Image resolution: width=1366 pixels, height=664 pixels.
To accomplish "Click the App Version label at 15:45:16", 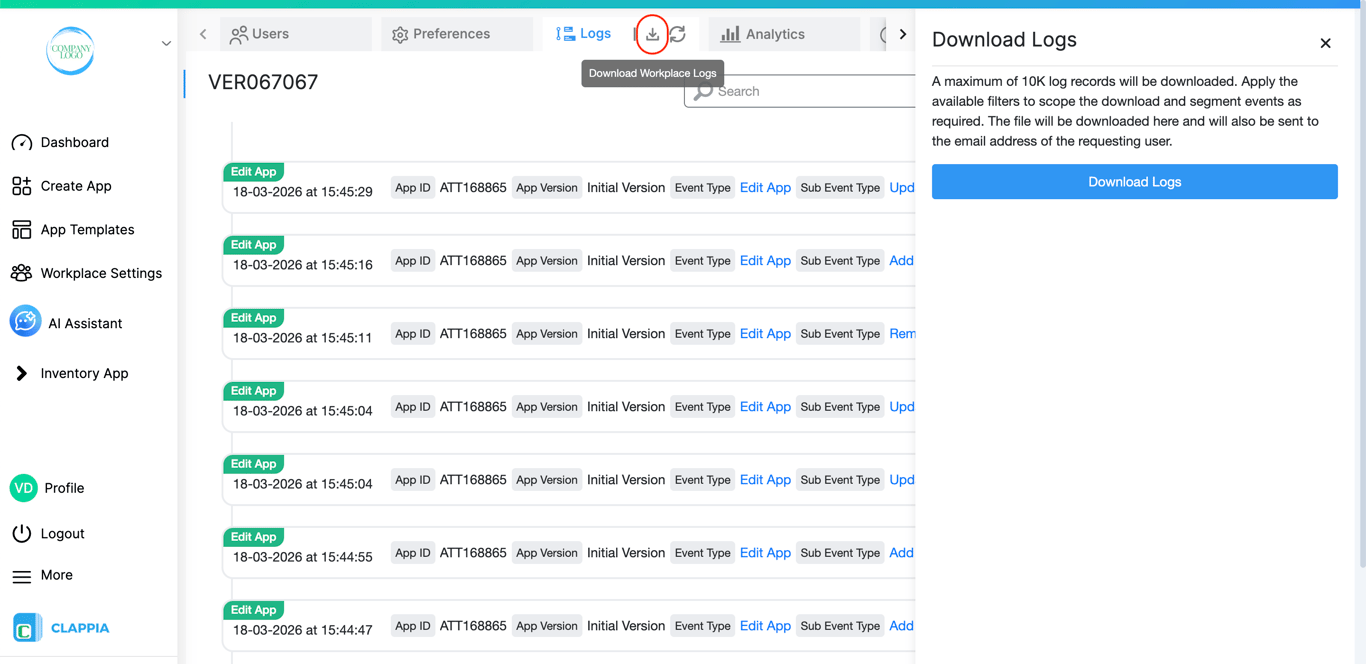I will [x=547, y=261].
